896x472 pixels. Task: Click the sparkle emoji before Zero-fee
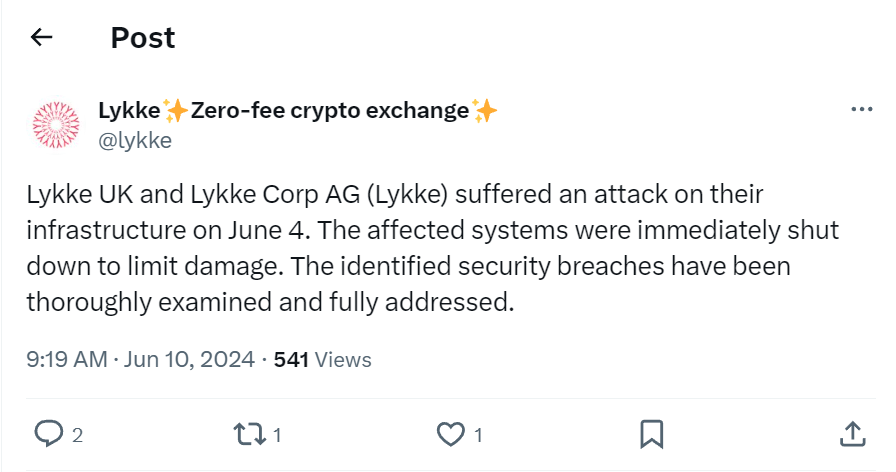pos(176,111)
